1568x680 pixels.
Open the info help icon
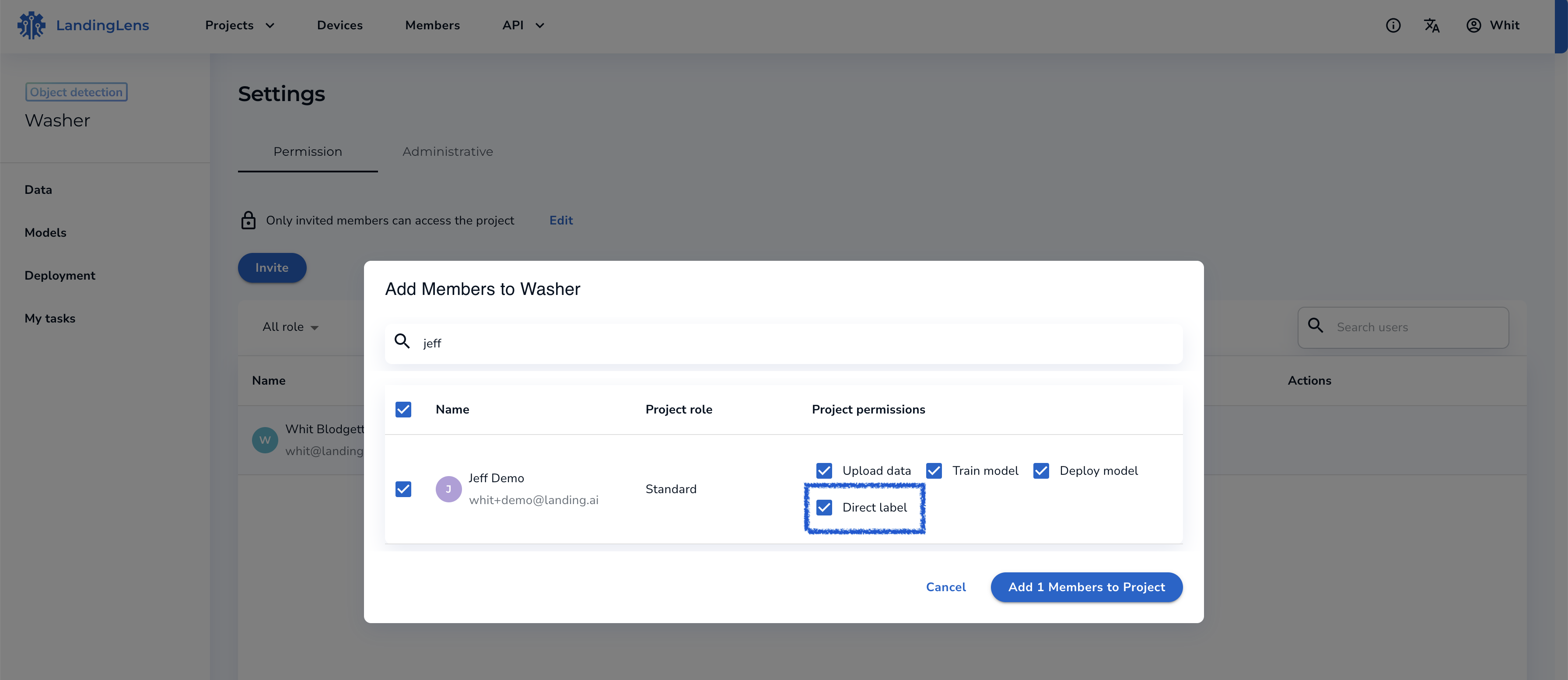coord(1393,25)
